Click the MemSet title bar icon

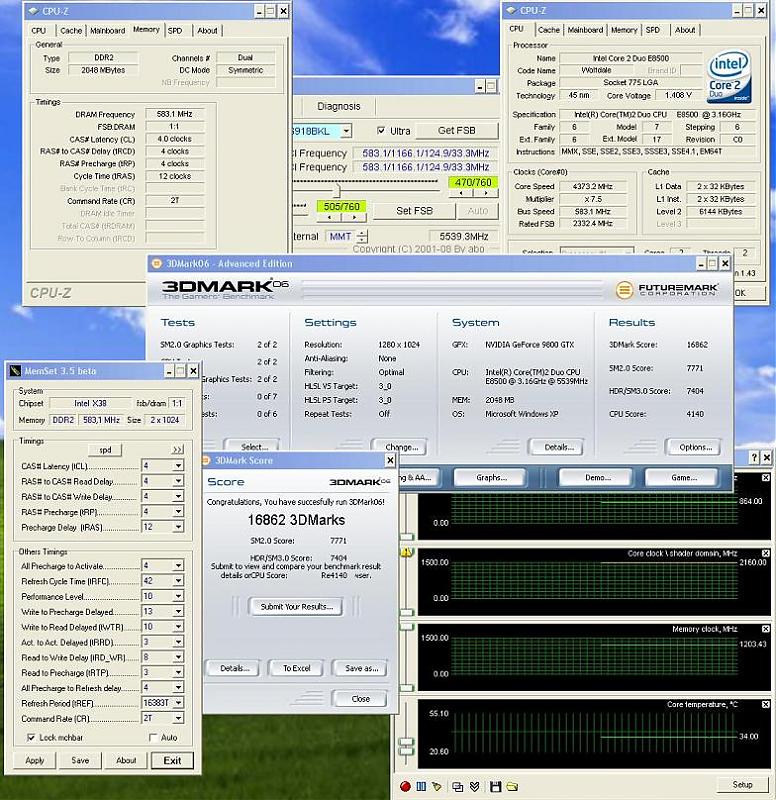click(x=15, y=371)
